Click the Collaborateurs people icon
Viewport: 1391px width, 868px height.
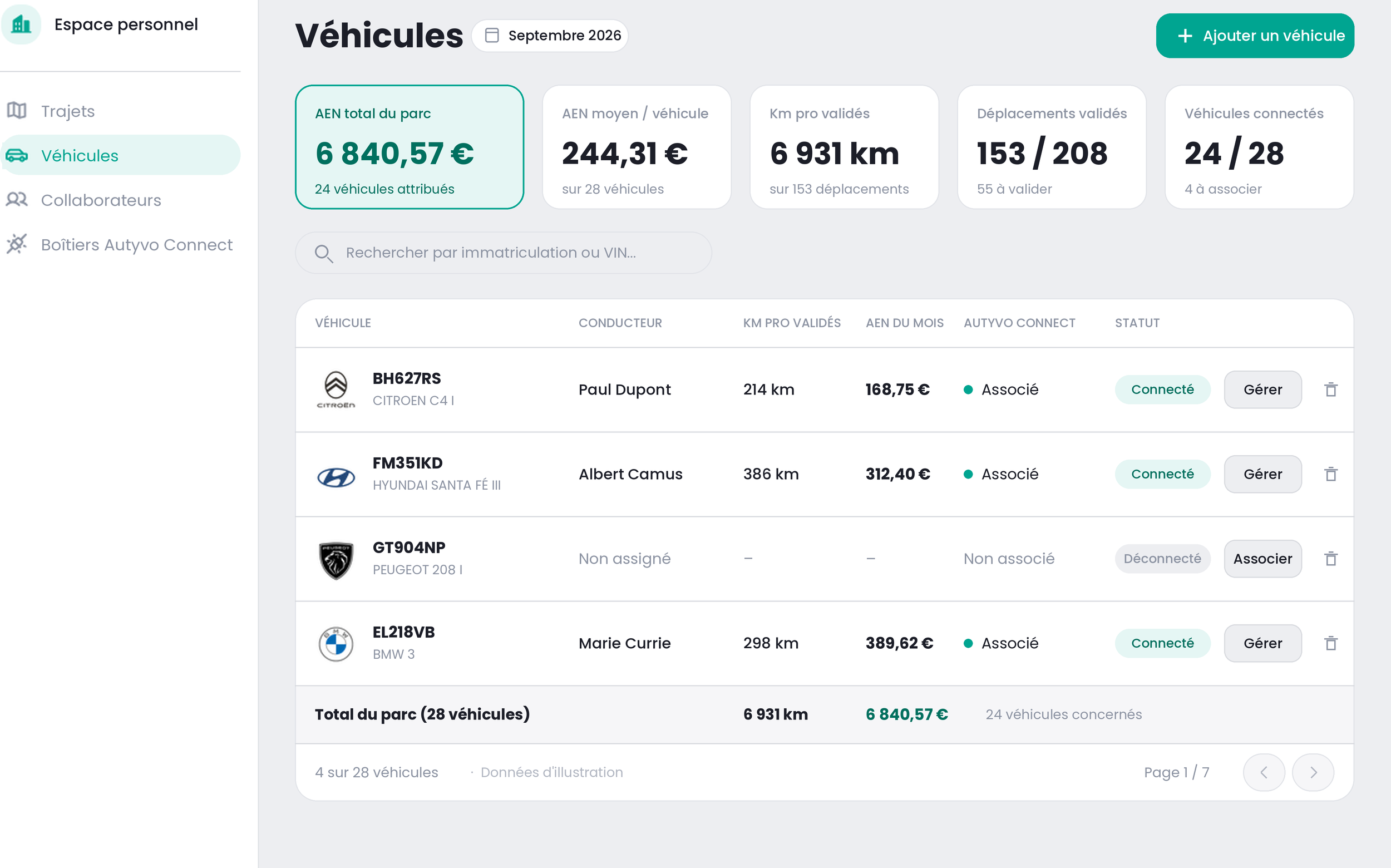coord(17,199)
